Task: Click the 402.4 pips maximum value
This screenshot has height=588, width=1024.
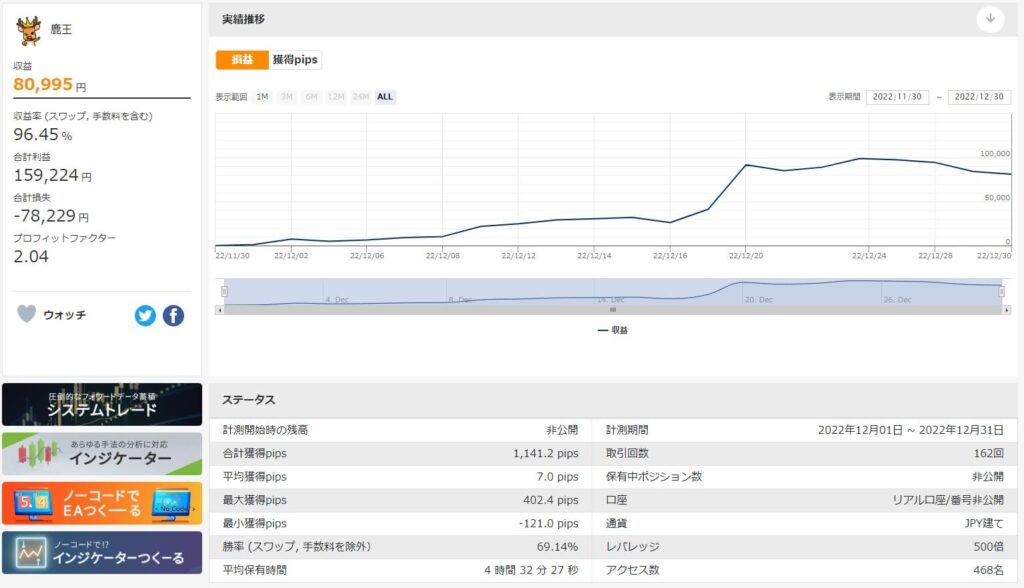Action: point(551,500)
